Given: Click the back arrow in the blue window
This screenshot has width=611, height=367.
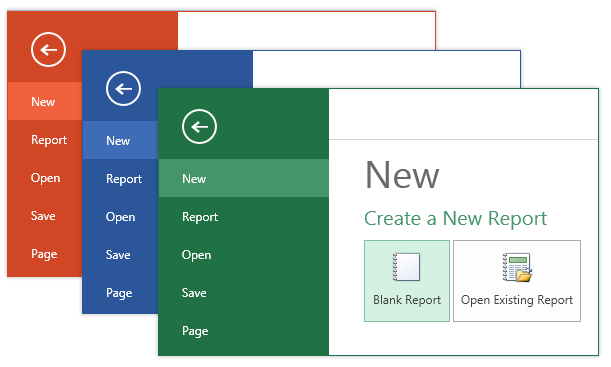Looking at the screenshot, I should [123, 88].
